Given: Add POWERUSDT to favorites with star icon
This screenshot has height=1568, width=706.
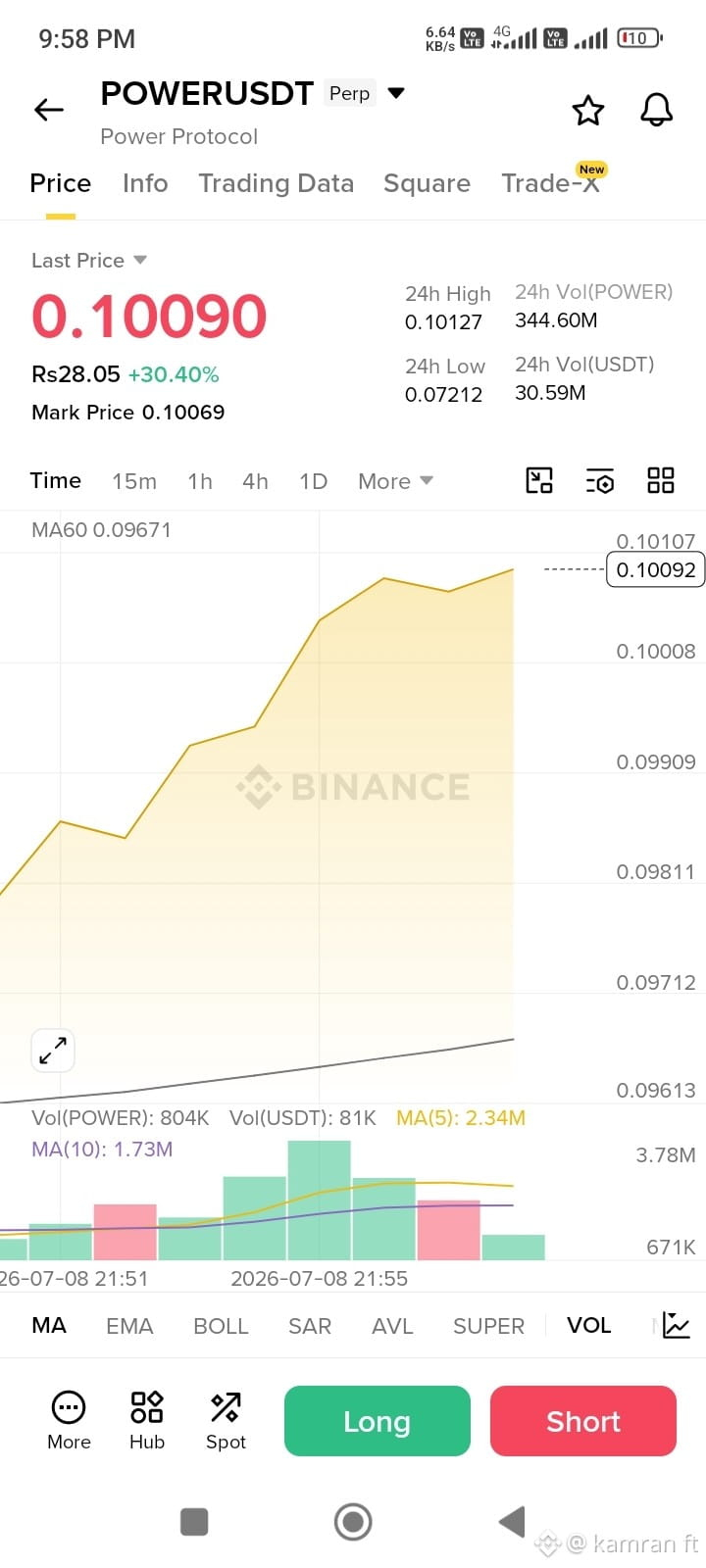Looking at the screenshot, I should (x=588, y=110).
